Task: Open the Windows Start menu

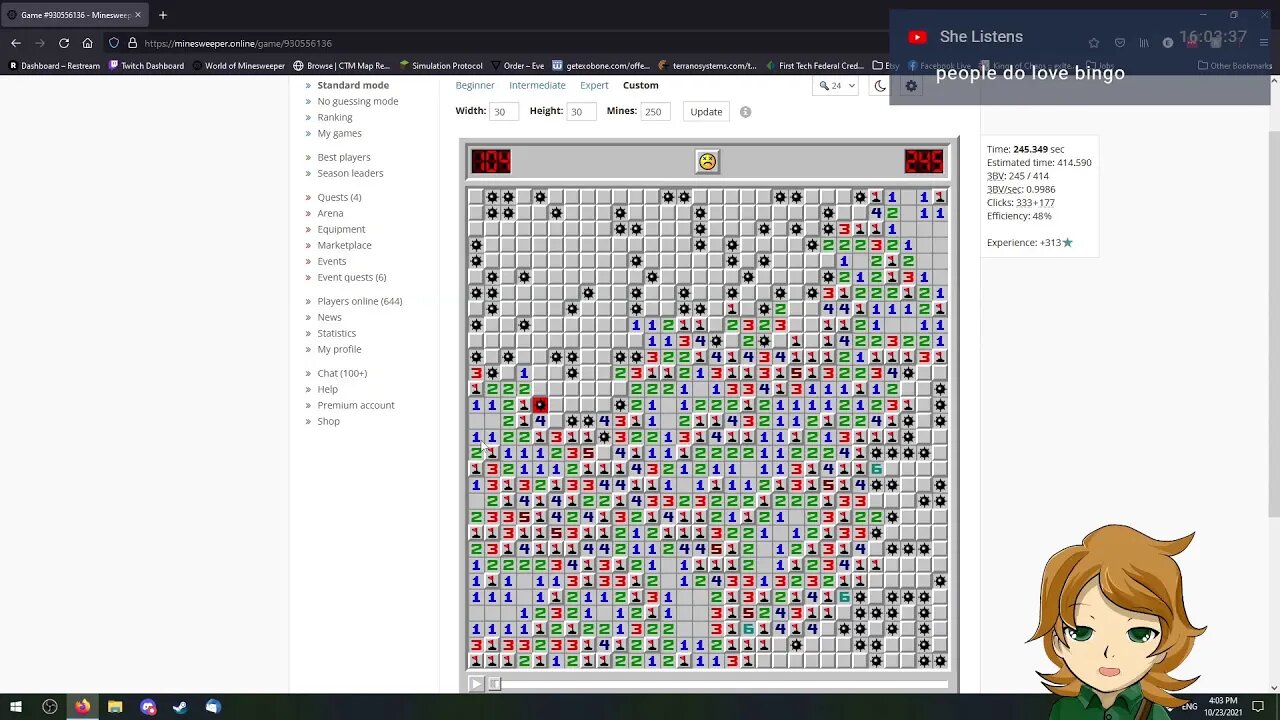Action: click(x=16, y=707)
